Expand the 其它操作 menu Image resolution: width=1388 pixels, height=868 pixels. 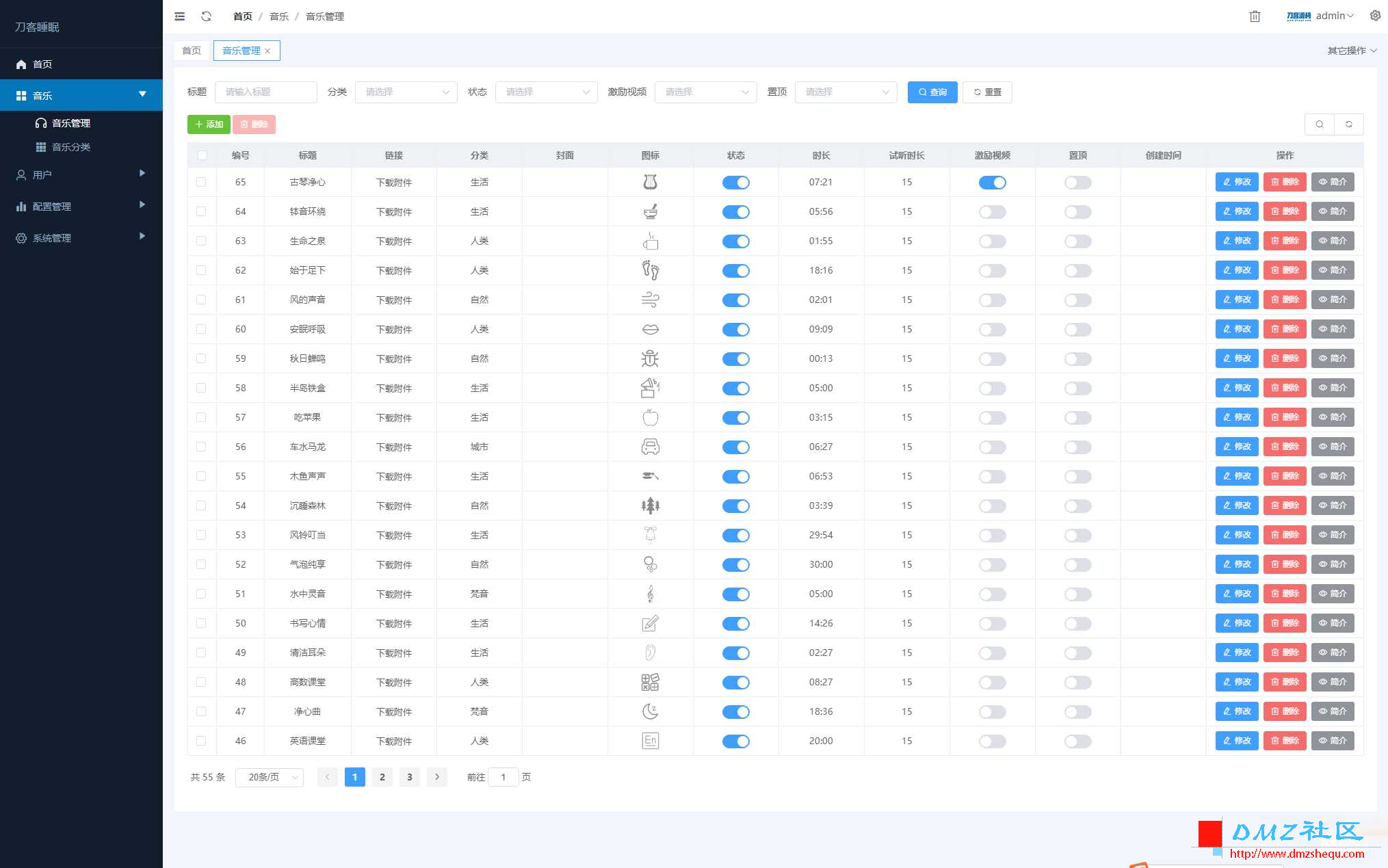pos(1352,51)
